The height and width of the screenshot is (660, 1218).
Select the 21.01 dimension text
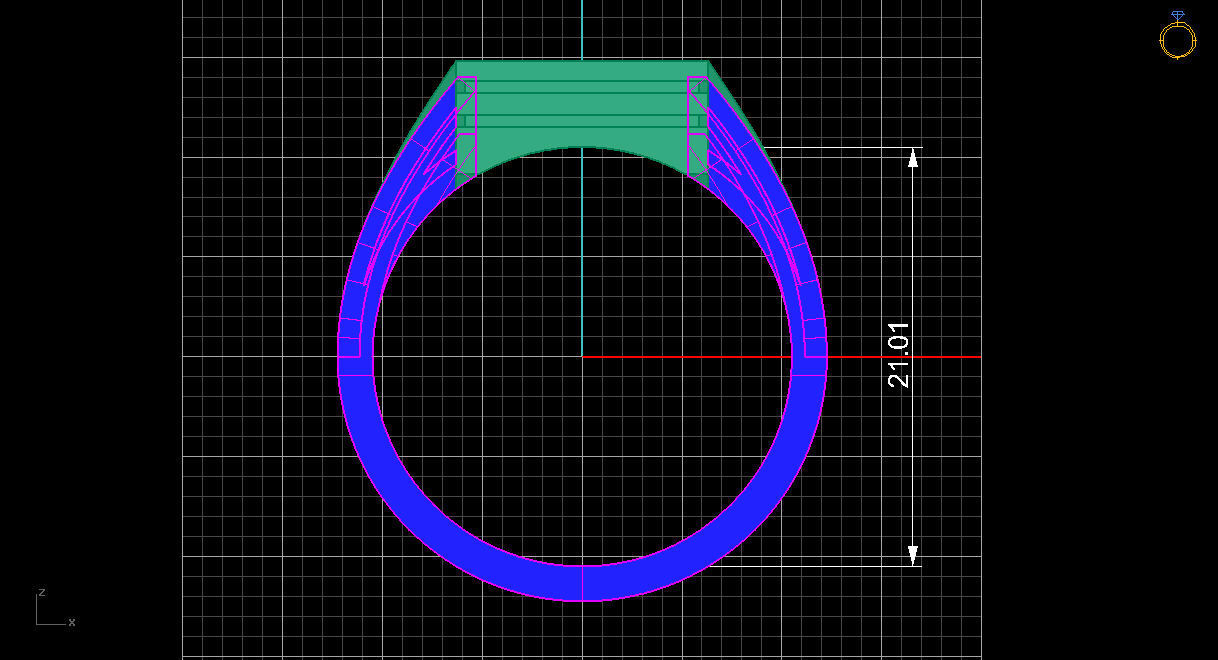tap(898, 355)
